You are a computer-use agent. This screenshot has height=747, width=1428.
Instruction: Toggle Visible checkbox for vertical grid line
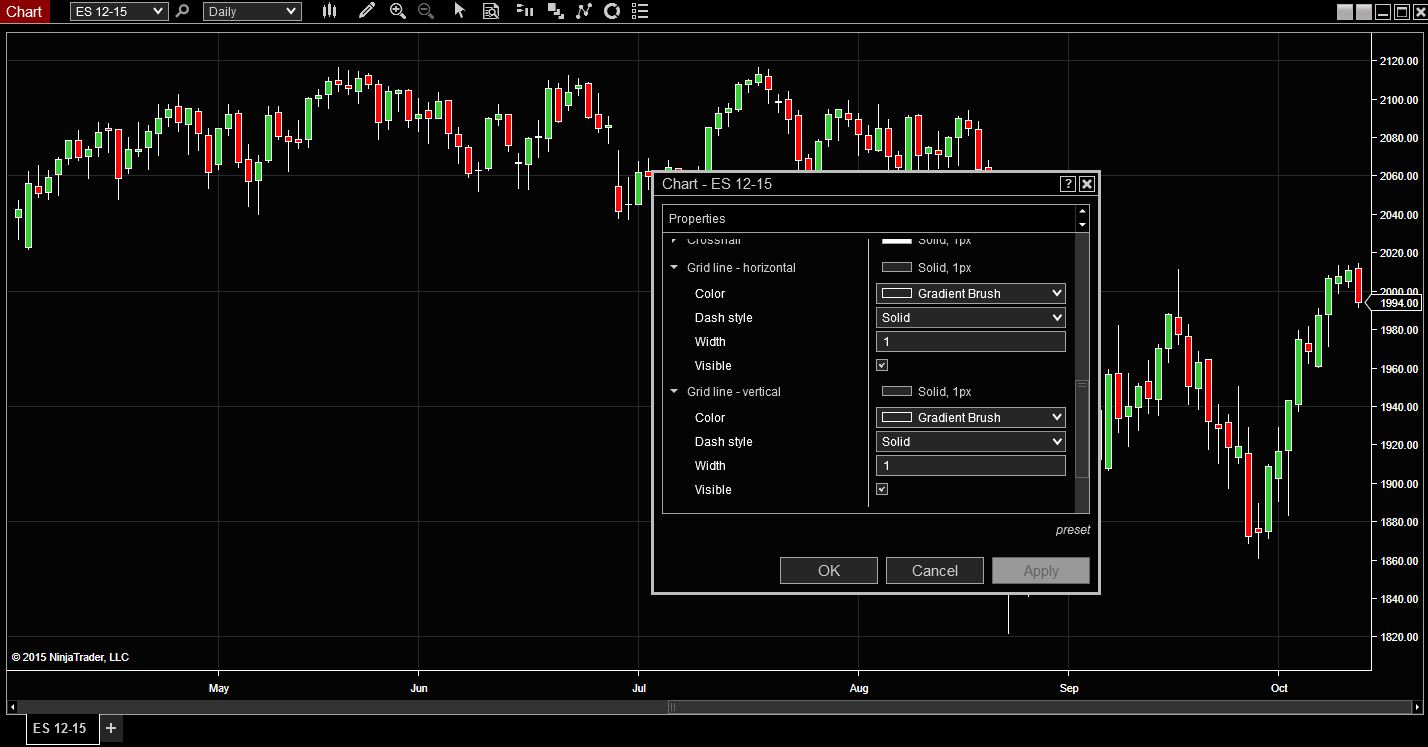coord(882,489)
